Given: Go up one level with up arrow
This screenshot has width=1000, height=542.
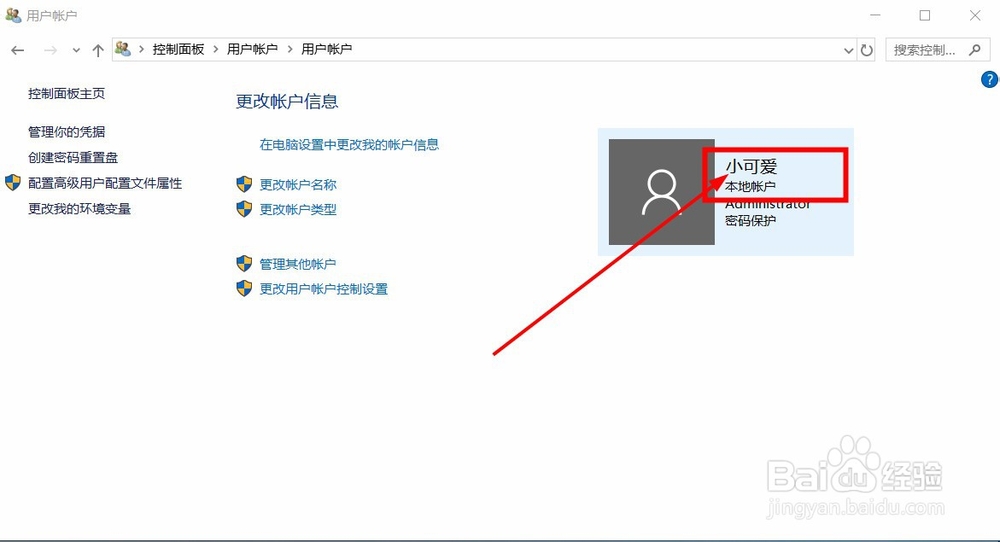Looking at the screenshot, I should 98,50.
